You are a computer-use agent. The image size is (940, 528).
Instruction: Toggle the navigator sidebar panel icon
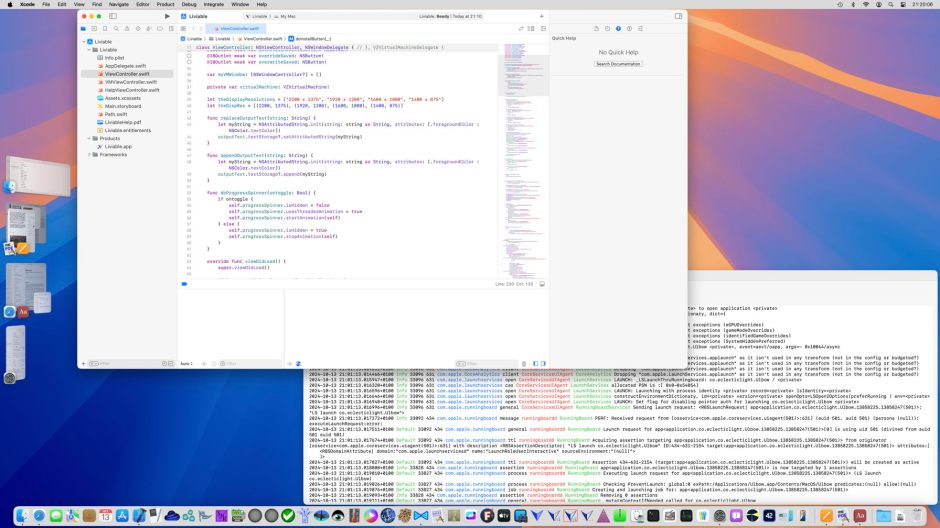coord(113,16)
